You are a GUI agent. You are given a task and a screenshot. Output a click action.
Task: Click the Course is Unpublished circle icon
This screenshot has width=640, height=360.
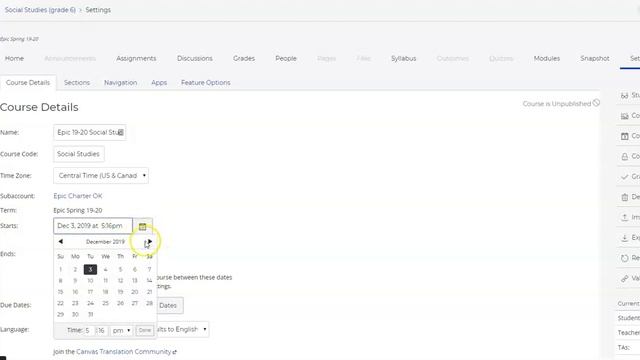click(596, 103)
